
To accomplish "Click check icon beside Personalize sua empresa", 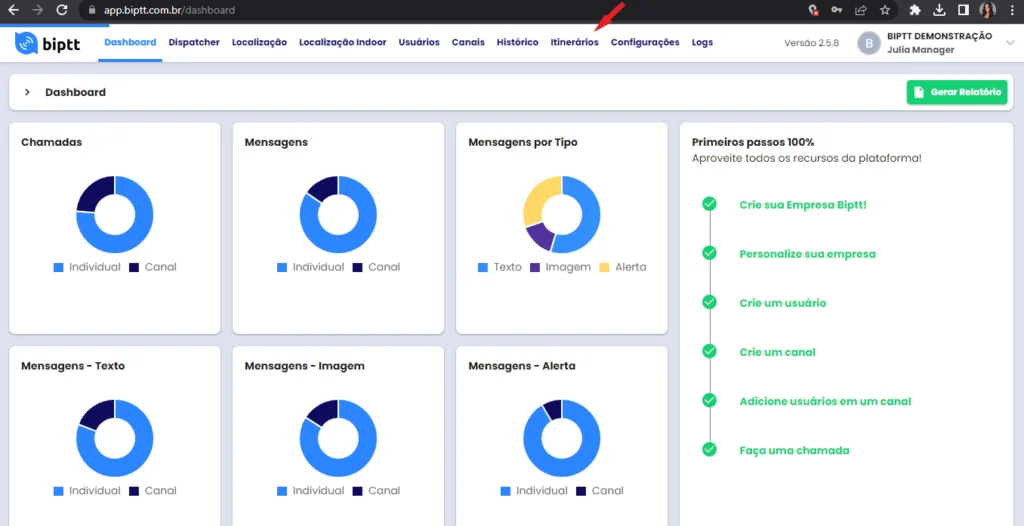I will [x=709, y=253].
